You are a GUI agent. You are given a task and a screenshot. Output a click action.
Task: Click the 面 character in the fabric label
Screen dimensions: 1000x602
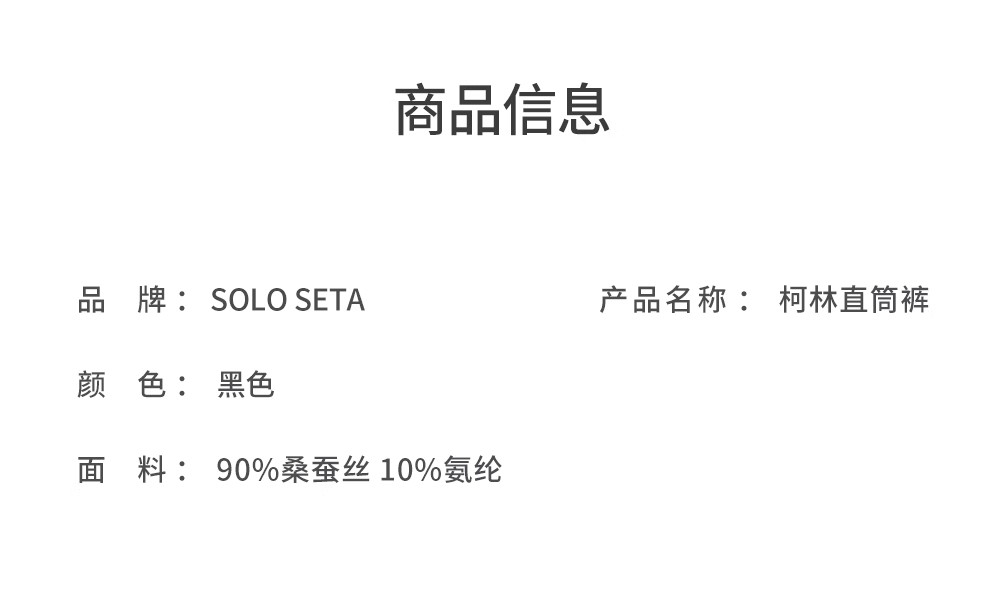tap(92, 470)
